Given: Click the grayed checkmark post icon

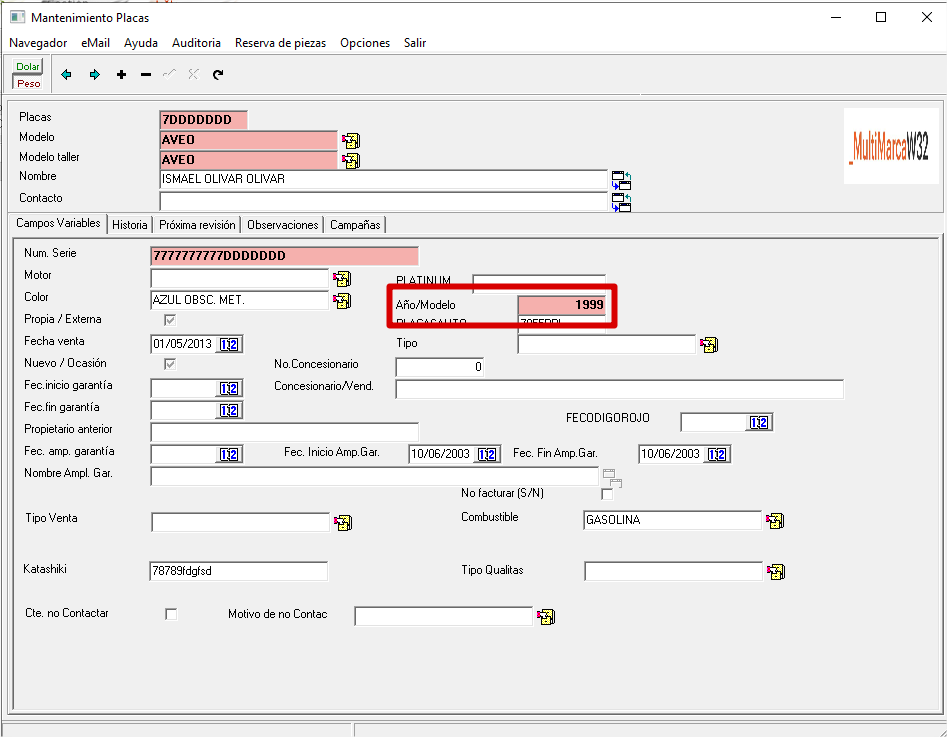Looking at the screenshot, I should (169, 74).
